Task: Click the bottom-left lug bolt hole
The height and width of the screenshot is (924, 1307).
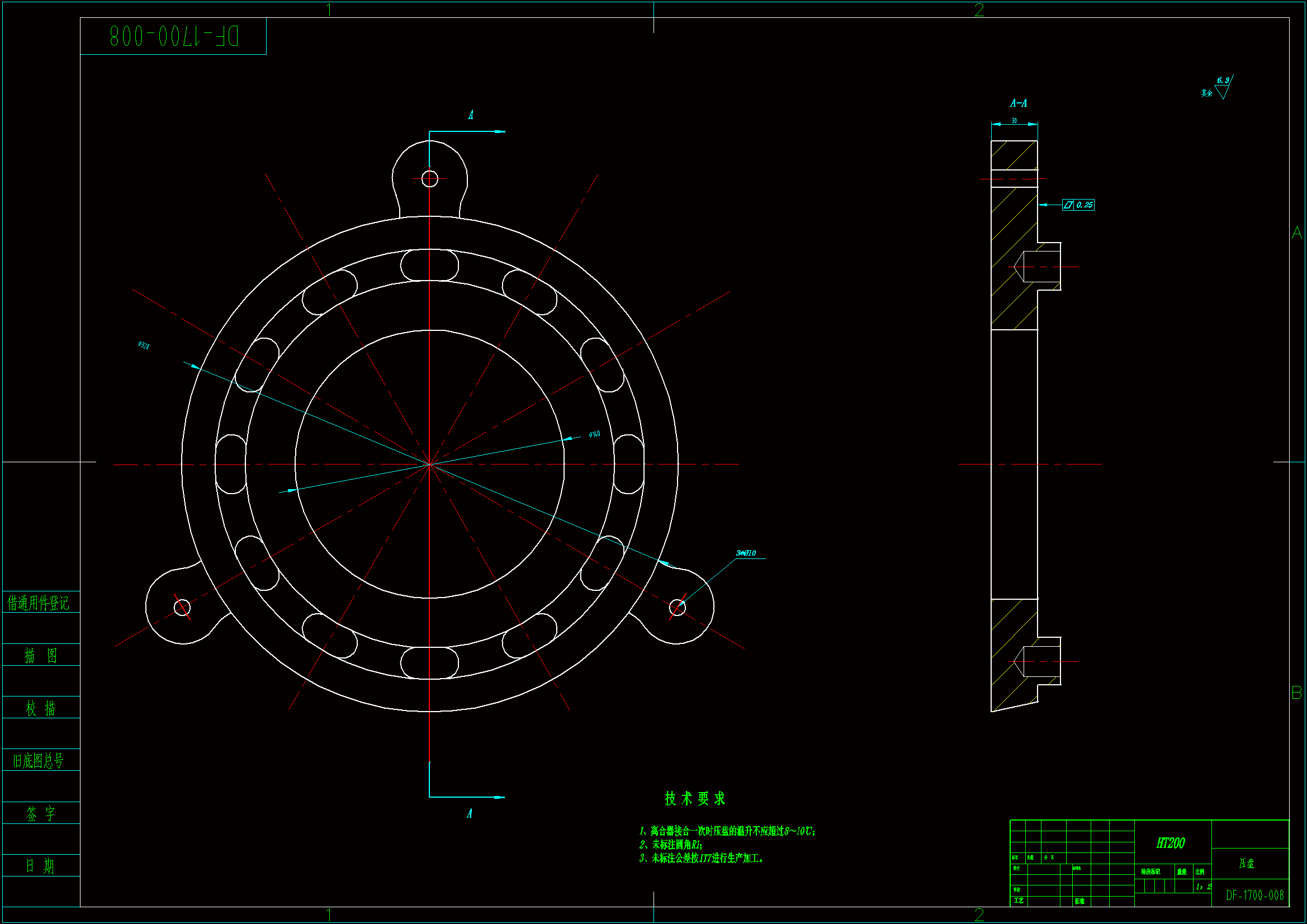Action: (182, 608)
